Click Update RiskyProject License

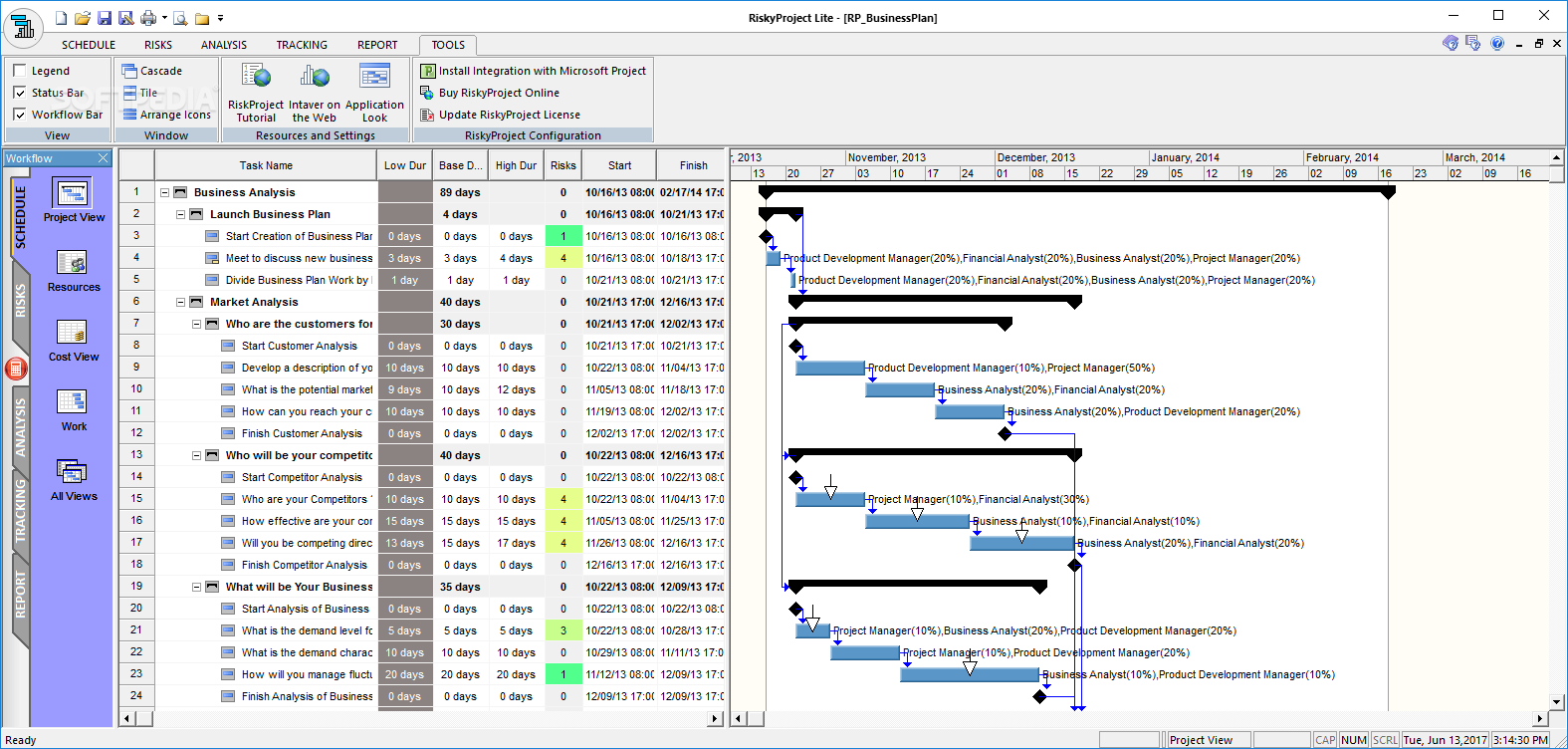tap(500, 115)
